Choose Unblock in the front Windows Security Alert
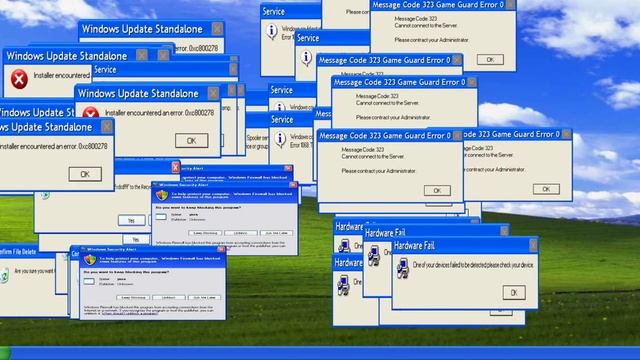This screenshot has width=640, height=360. [x=169, y=297]
